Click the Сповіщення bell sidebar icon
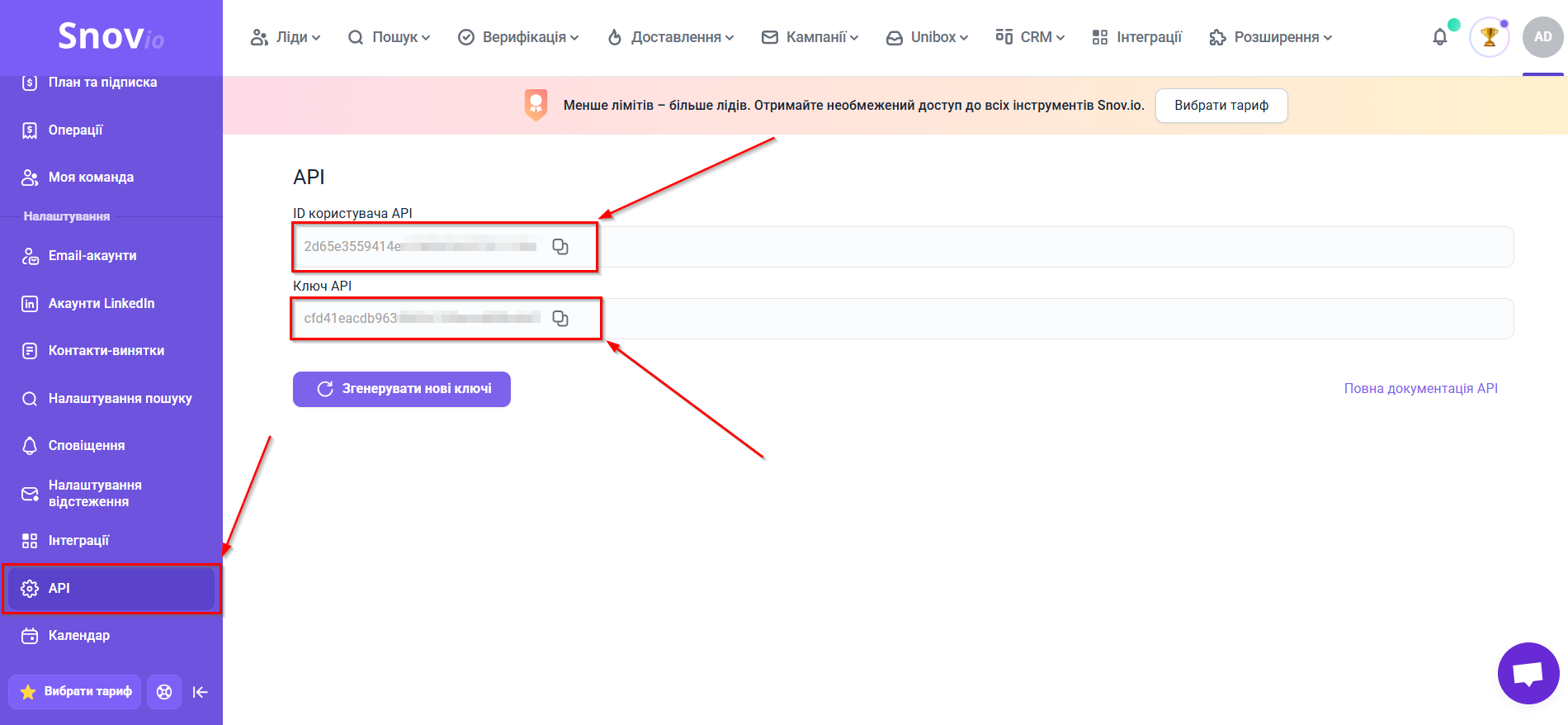 [30, 446]
